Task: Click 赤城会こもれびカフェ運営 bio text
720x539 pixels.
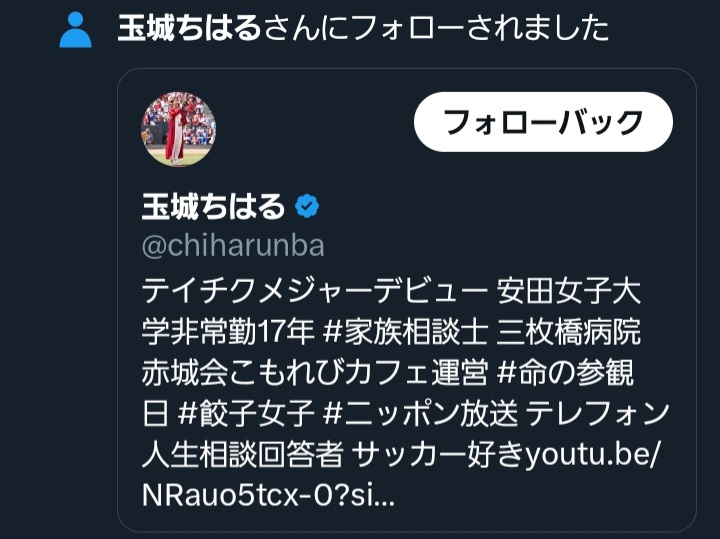Action: click(315, 372)
